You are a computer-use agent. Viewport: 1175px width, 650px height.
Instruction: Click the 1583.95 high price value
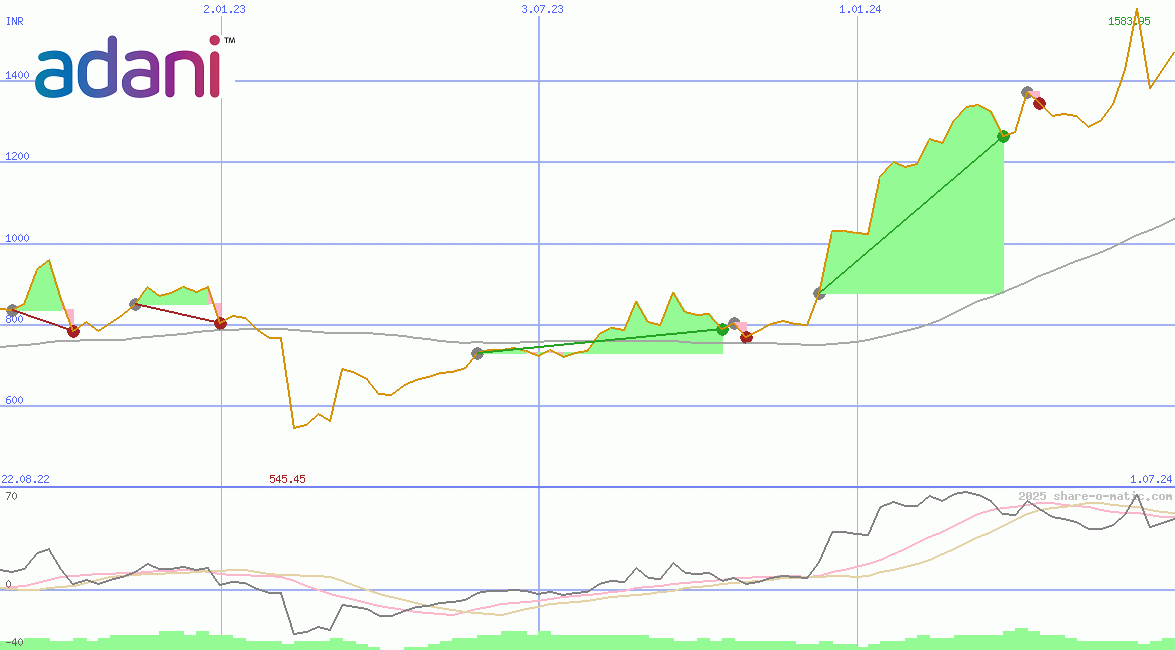pos(1129,21)
